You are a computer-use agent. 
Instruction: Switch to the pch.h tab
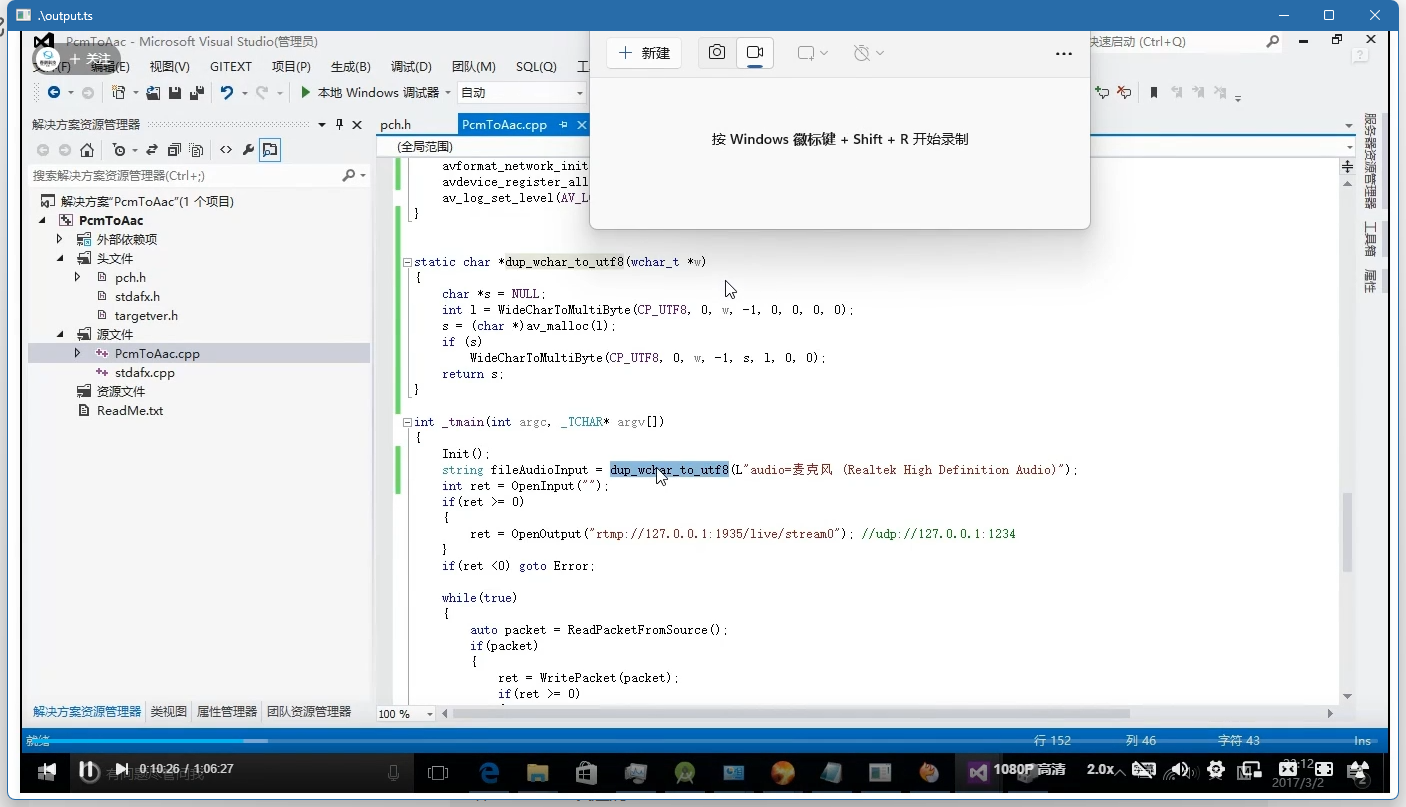[x=396, y=125]
